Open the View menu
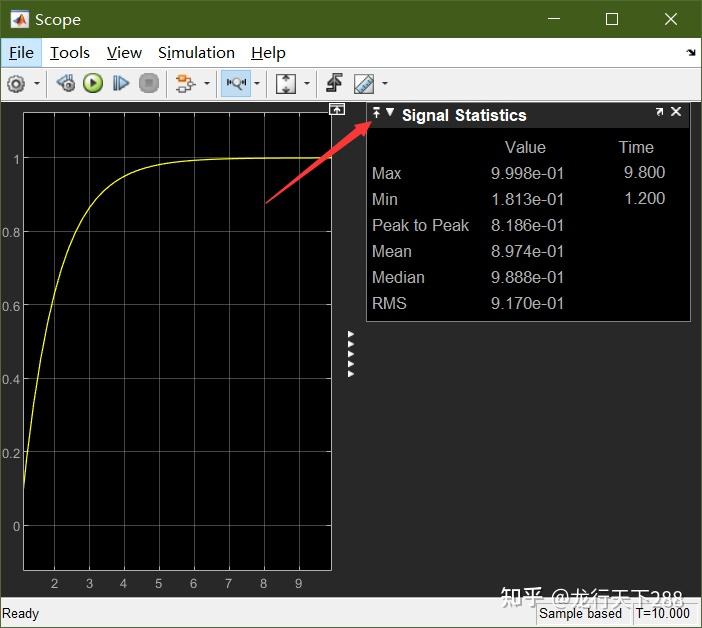This screenshot has height=628, width=702. click(124, 53)
